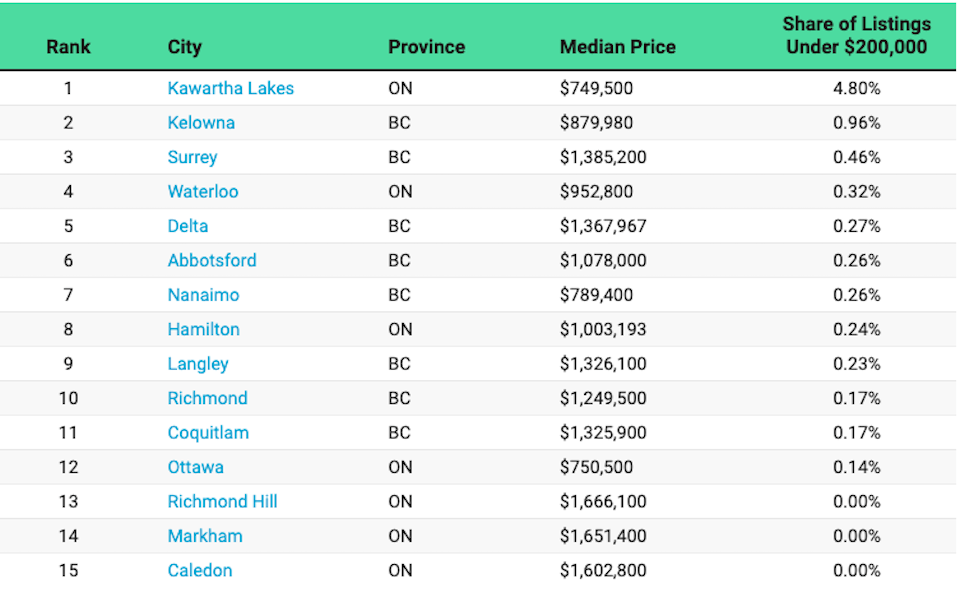Click the Rank column header
The height and width of the screenshot is (611, 960).
[x=68, y=47]
